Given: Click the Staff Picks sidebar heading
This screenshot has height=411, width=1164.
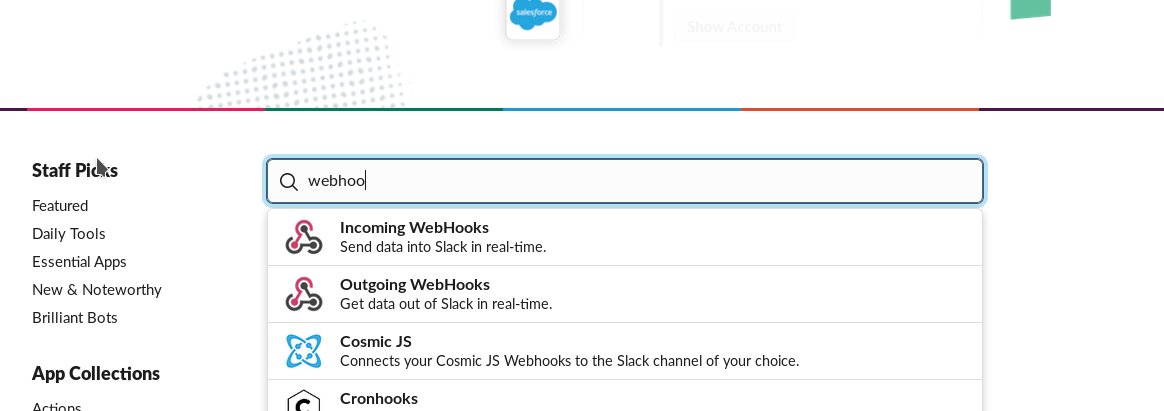Looking at the screenshot, I should coord(75,170).
